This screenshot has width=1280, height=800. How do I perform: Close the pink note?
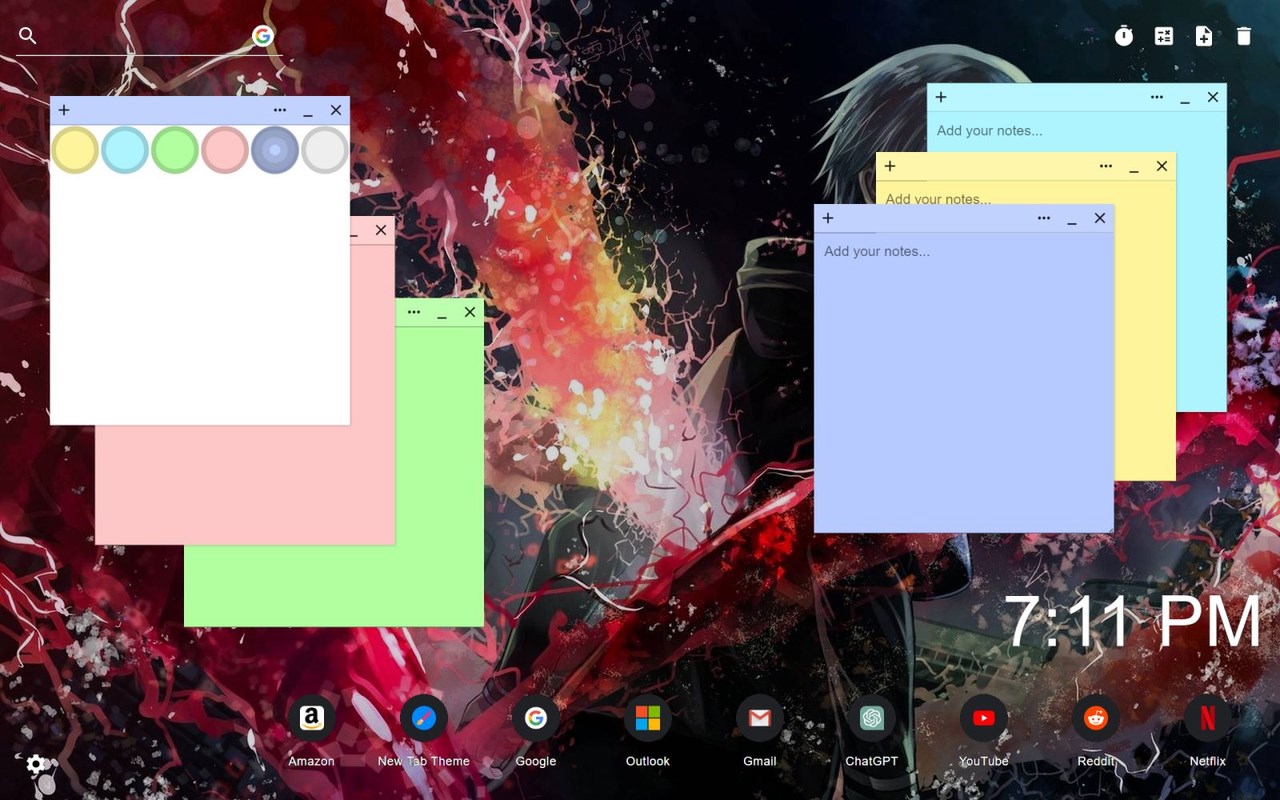[381, 230]
